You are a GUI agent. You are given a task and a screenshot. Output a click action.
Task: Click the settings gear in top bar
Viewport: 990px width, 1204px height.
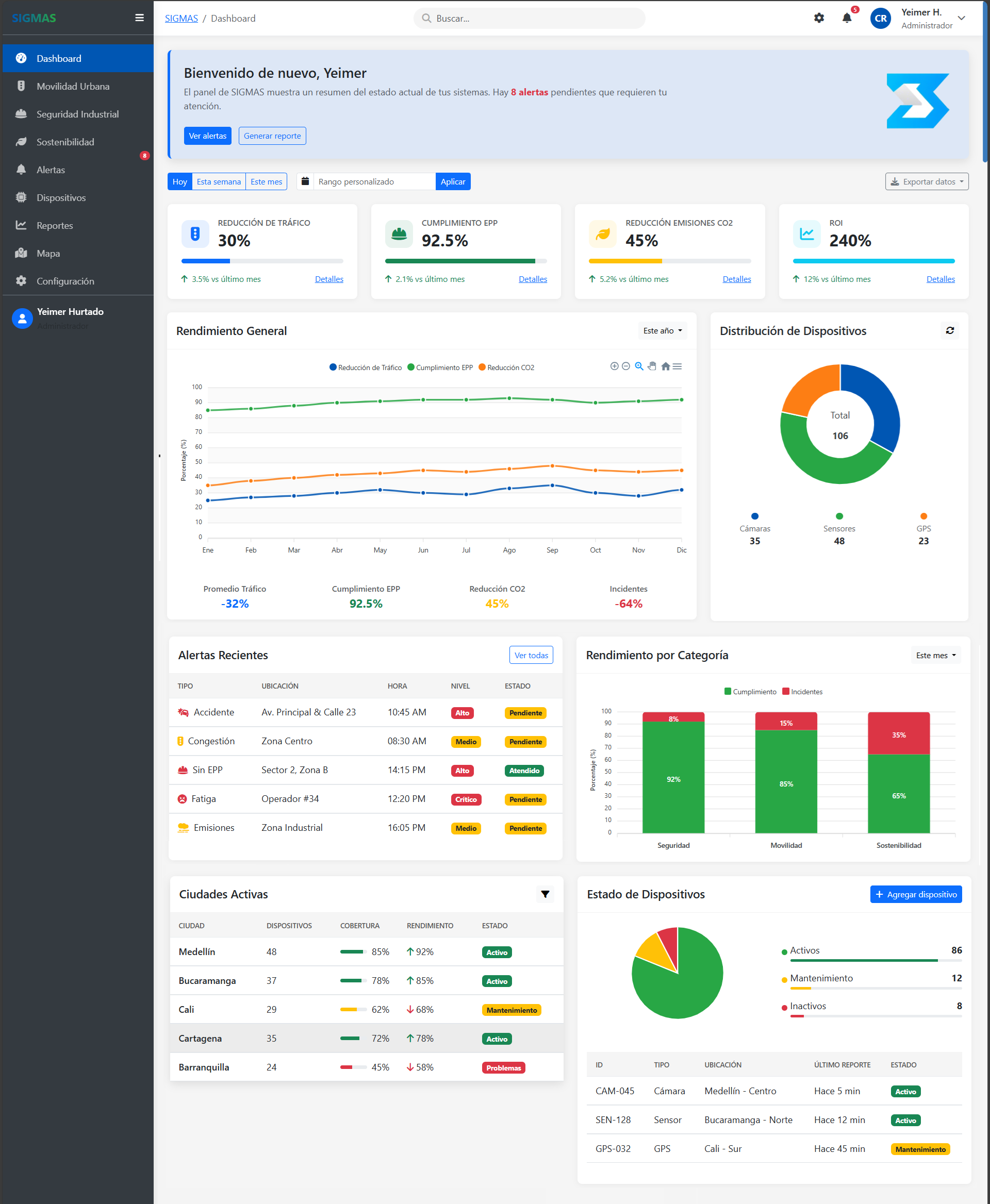(x=818, y=18)
